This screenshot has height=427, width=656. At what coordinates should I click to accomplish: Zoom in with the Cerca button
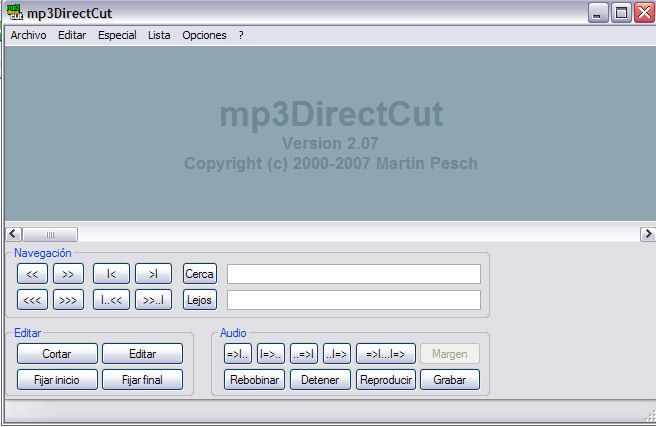pyautogui.click(x=200, y=274)
